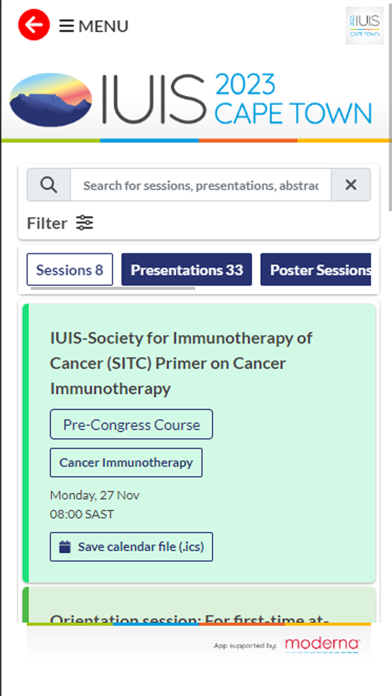
Task: Select the Sessions 8 tab
Action: click(x=70, y=269)
